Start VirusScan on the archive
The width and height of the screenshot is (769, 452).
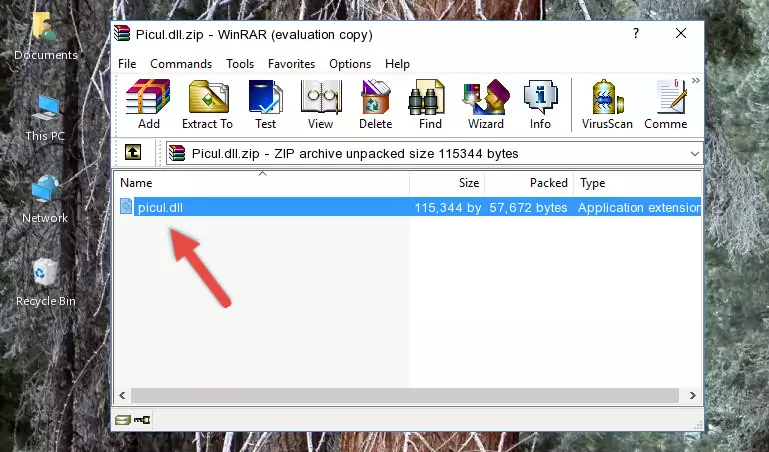(607, 104)
